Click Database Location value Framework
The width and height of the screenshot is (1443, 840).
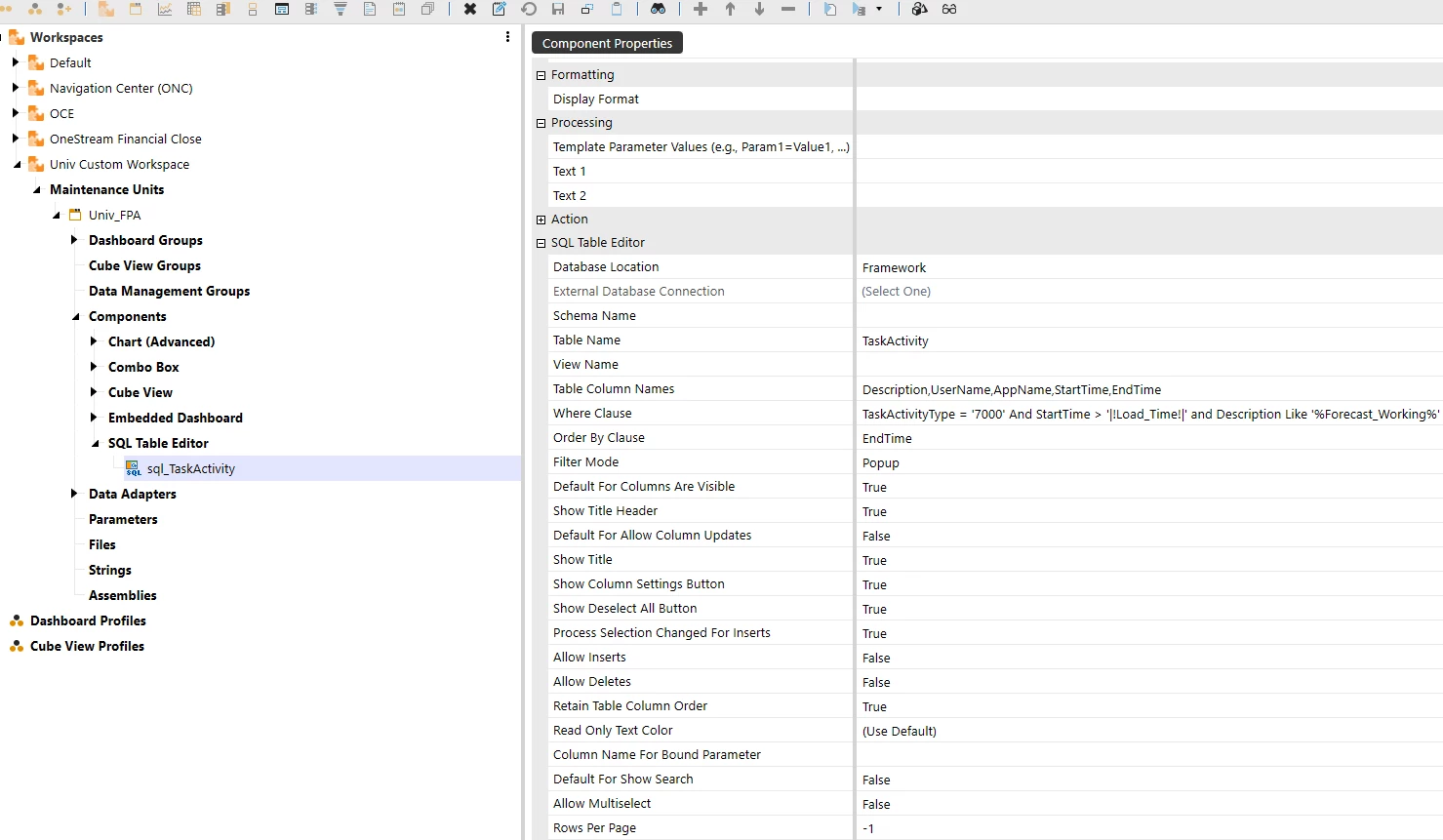[x=894, y=267]
